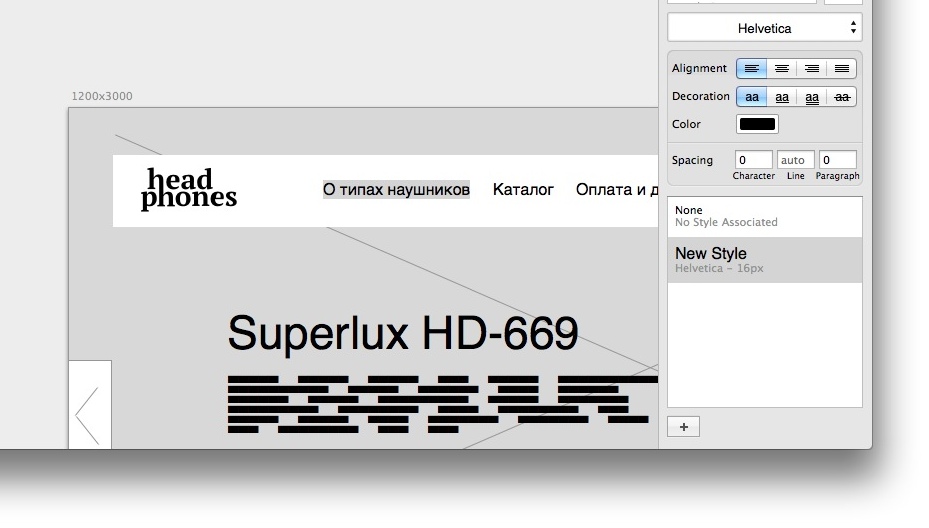
Task: Apply single underline decoration
Action: point(781,97)
